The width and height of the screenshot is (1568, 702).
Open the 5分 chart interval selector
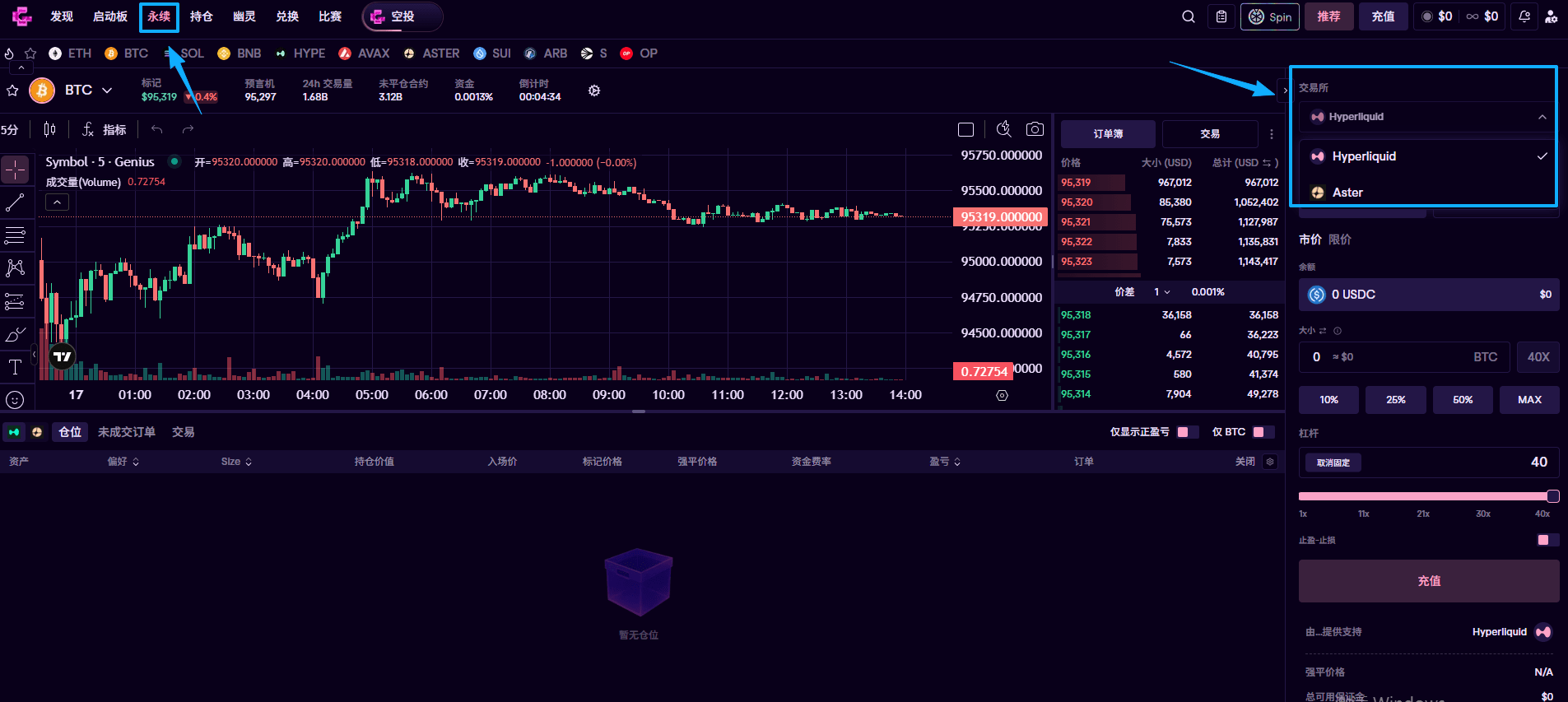[x=10, y=129]
